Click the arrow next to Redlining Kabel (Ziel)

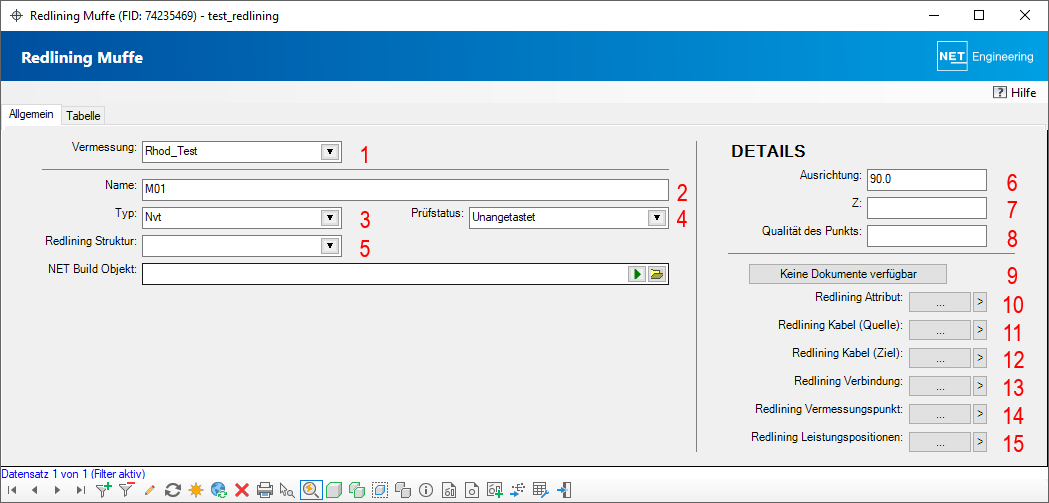[979, 358]
